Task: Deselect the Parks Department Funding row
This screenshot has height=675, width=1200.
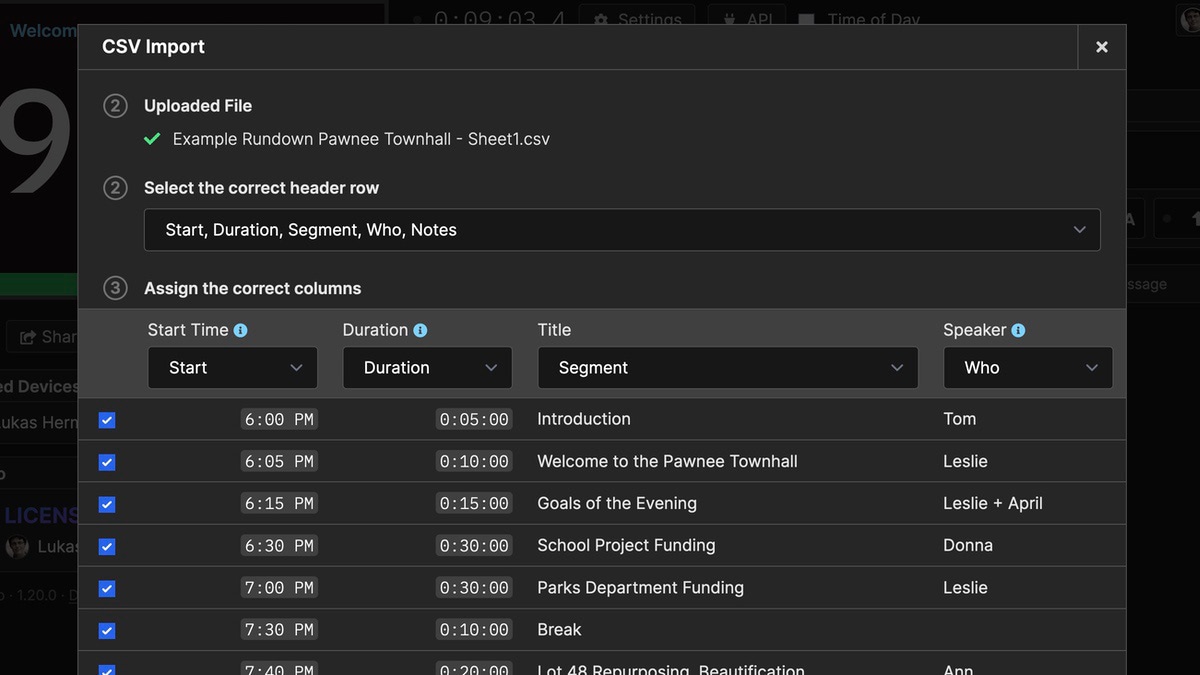Action: pyautogui.click(x=106, y=588)
